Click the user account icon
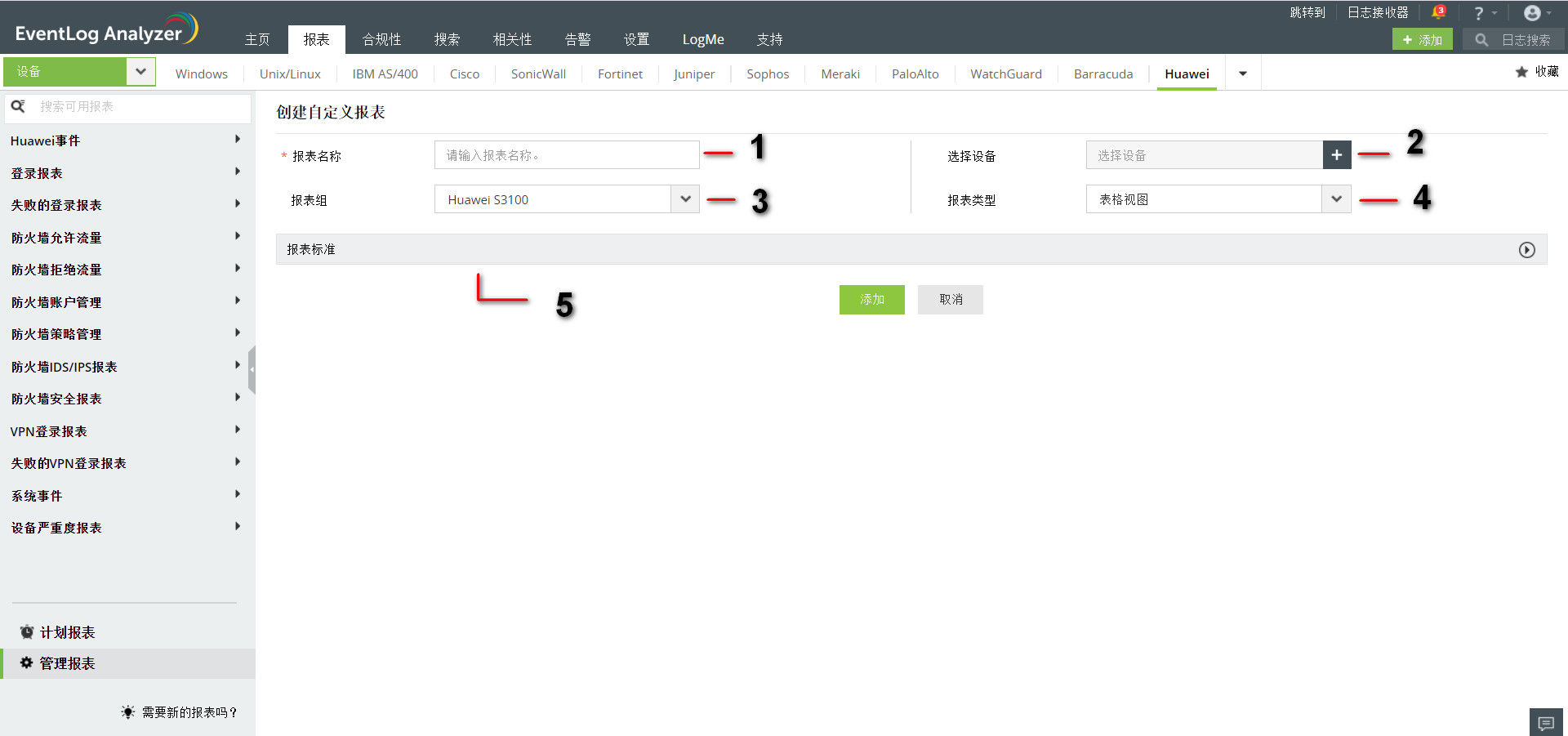Screen dimensions: 1568x736 coord(1533,12)
